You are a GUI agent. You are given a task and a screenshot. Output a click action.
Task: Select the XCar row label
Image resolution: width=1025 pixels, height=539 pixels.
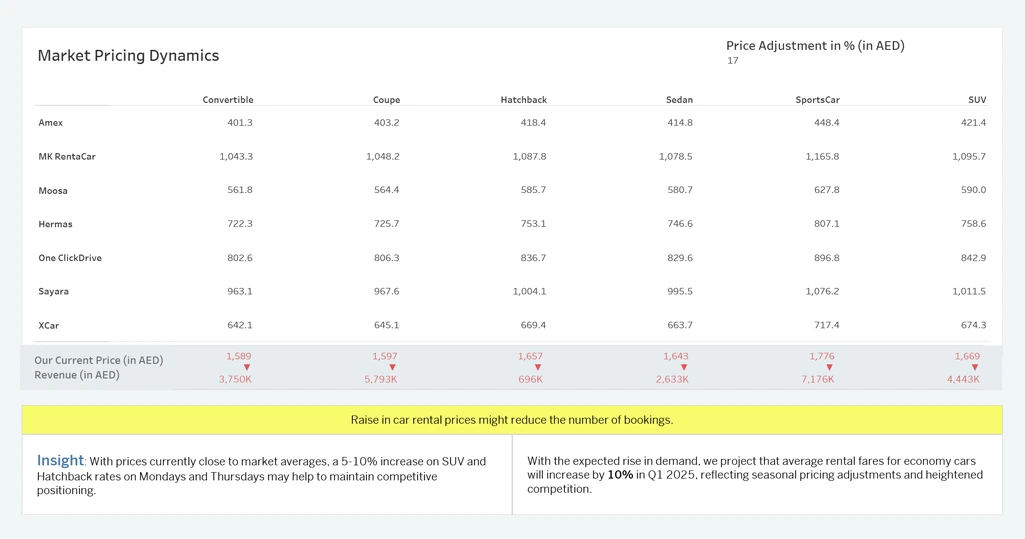[49, 325]
